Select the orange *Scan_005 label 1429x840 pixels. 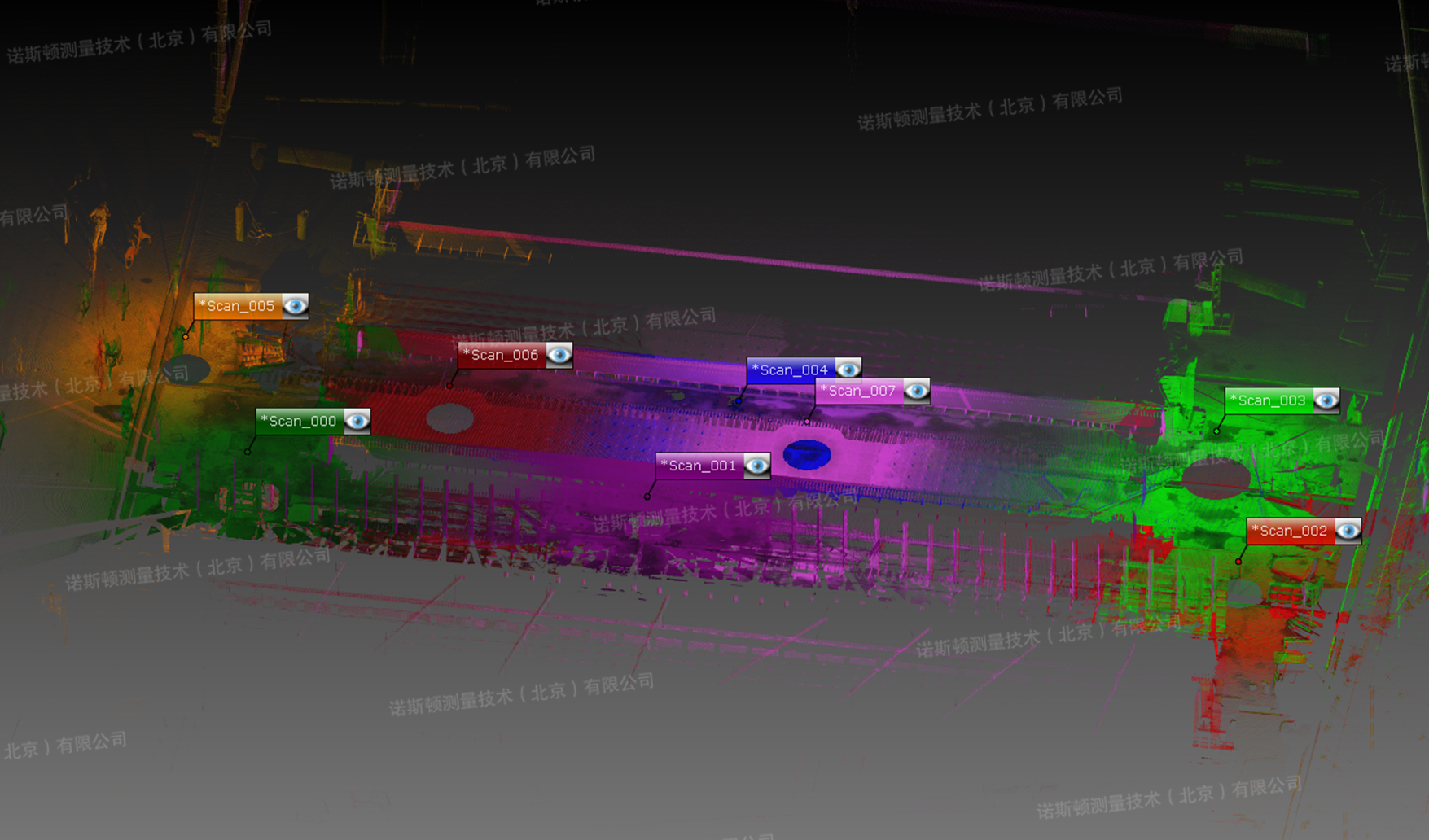[x=238, y=306]
